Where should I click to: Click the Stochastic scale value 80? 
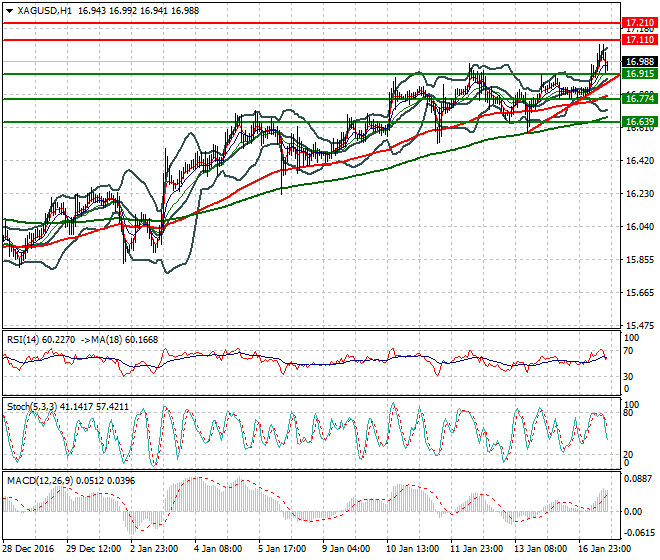point(628,413)
